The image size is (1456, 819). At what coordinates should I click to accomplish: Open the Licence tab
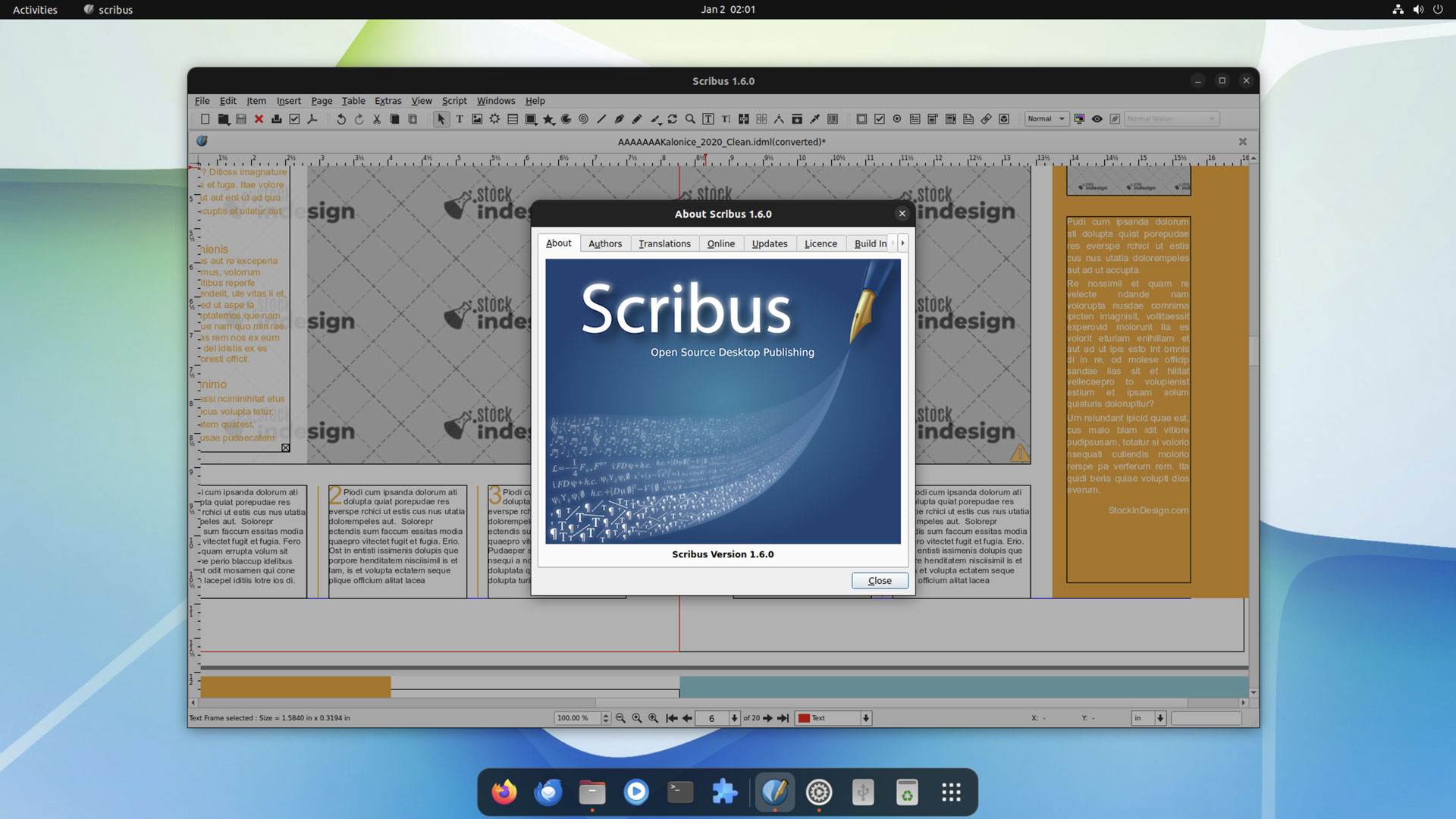pos(821,243)
